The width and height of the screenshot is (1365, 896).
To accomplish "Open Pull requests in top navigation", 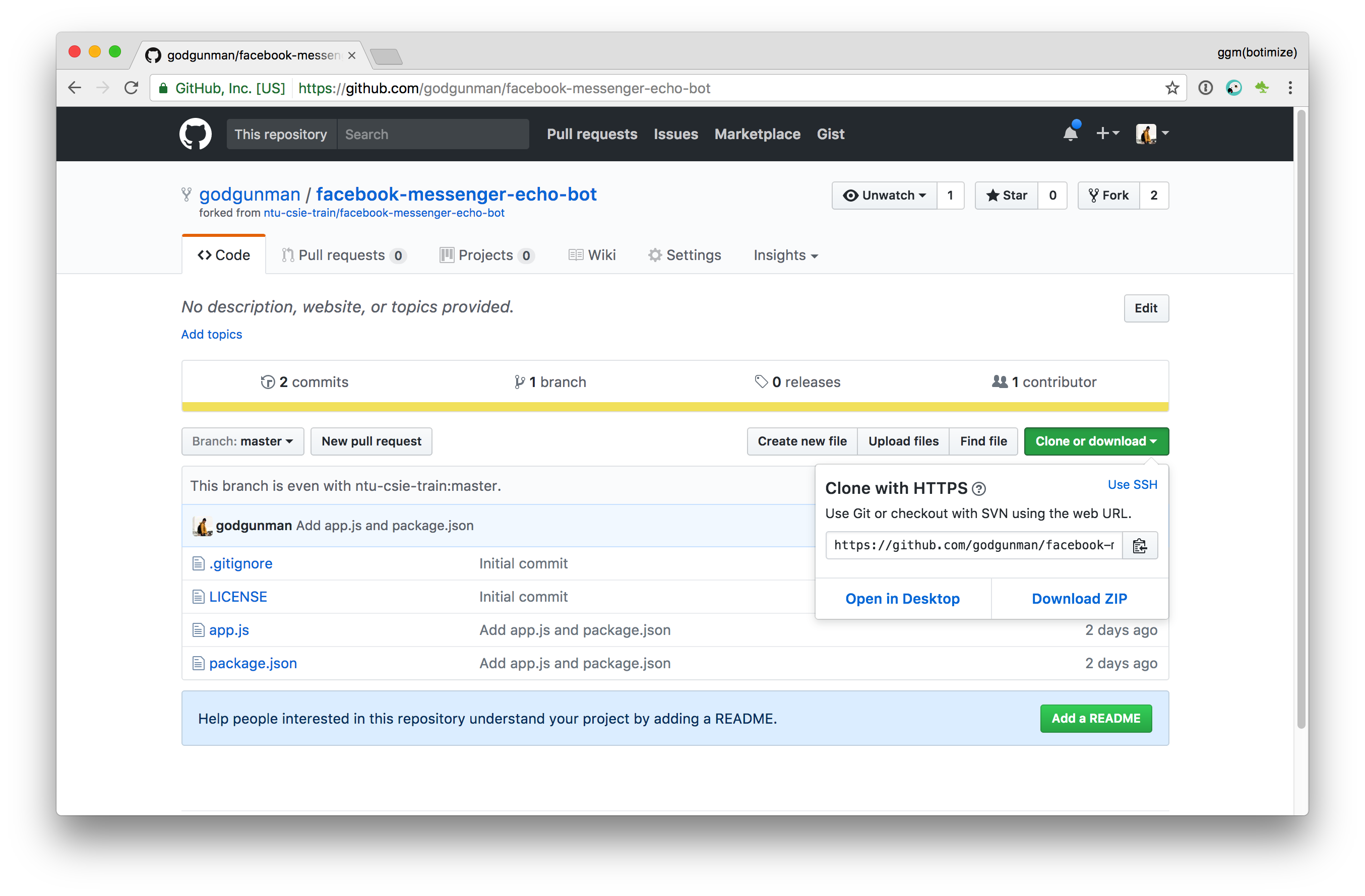I will [x=592, y=134].
